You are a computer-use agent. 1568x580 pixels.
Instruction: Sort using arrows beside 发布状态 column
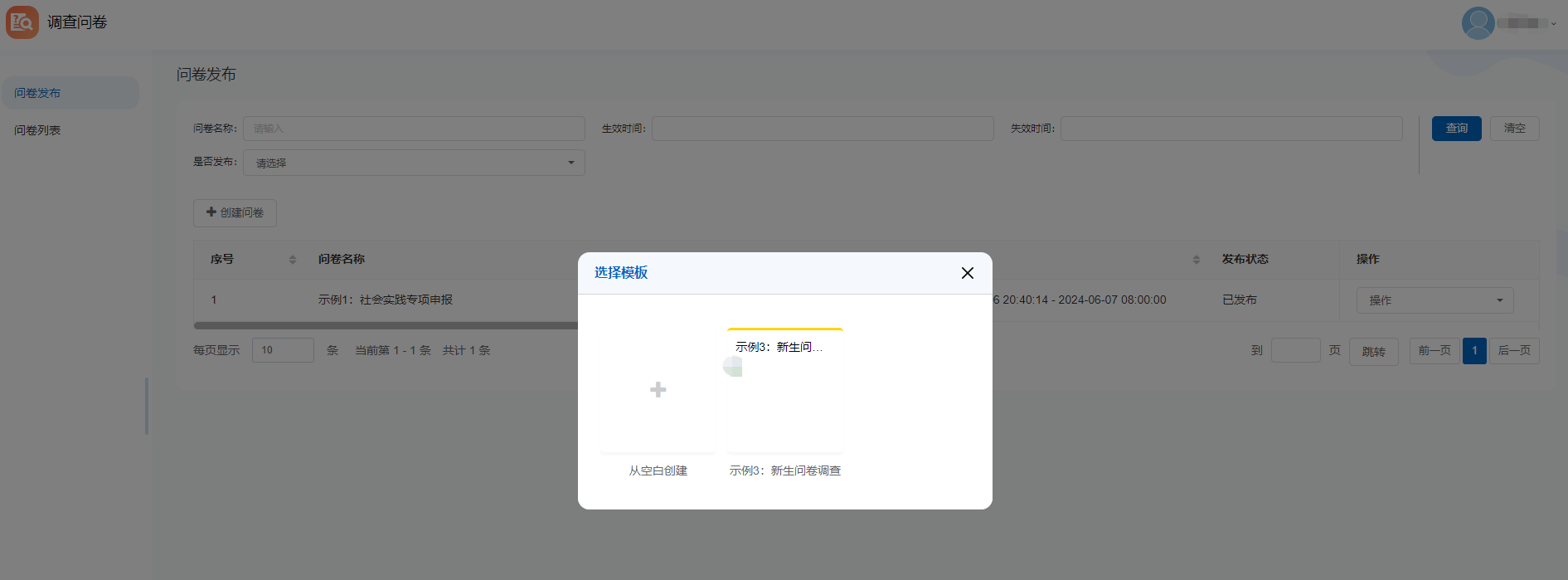[1196, 260]
